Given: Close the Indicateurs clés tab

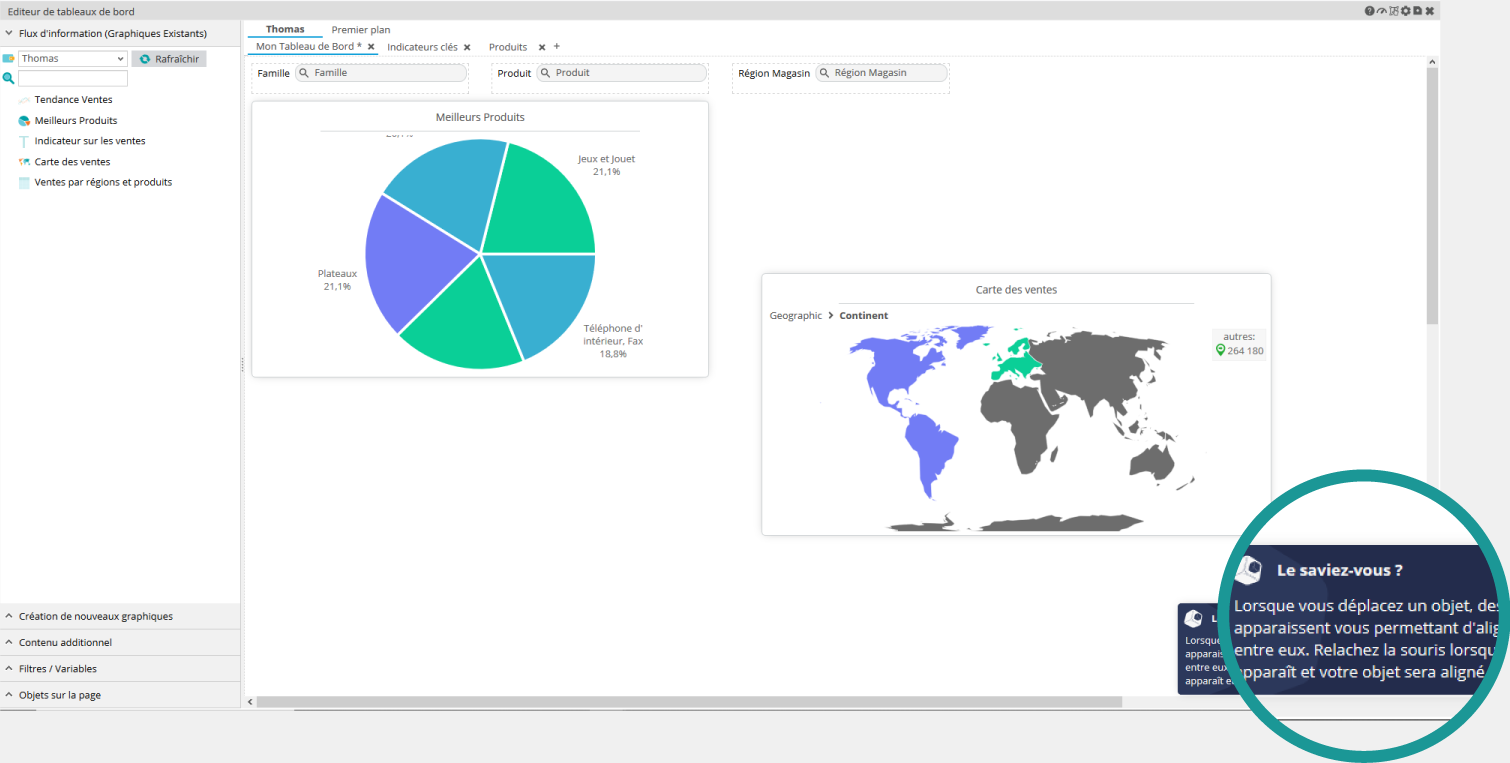Looking at the screenshot, I should [x=467, y=47].
